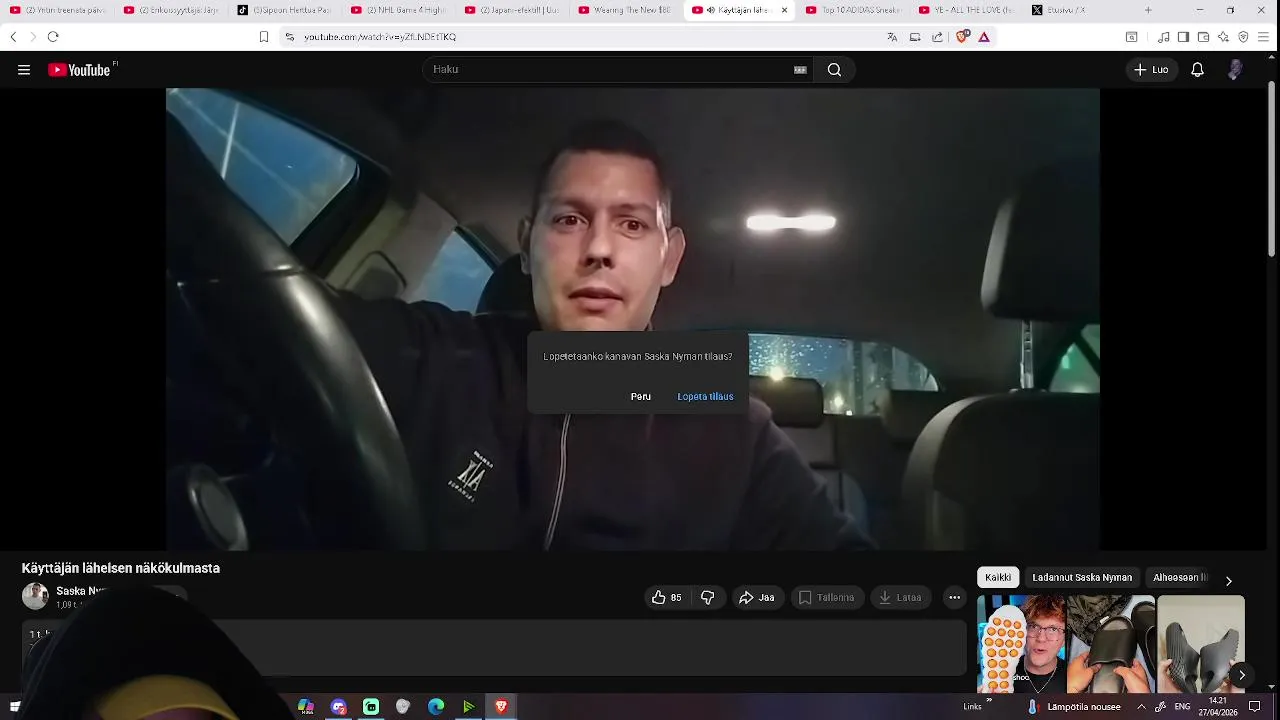
Task: Open the Shorts thumbnail with curly-haired man
Action: (x=1021, y=645)
